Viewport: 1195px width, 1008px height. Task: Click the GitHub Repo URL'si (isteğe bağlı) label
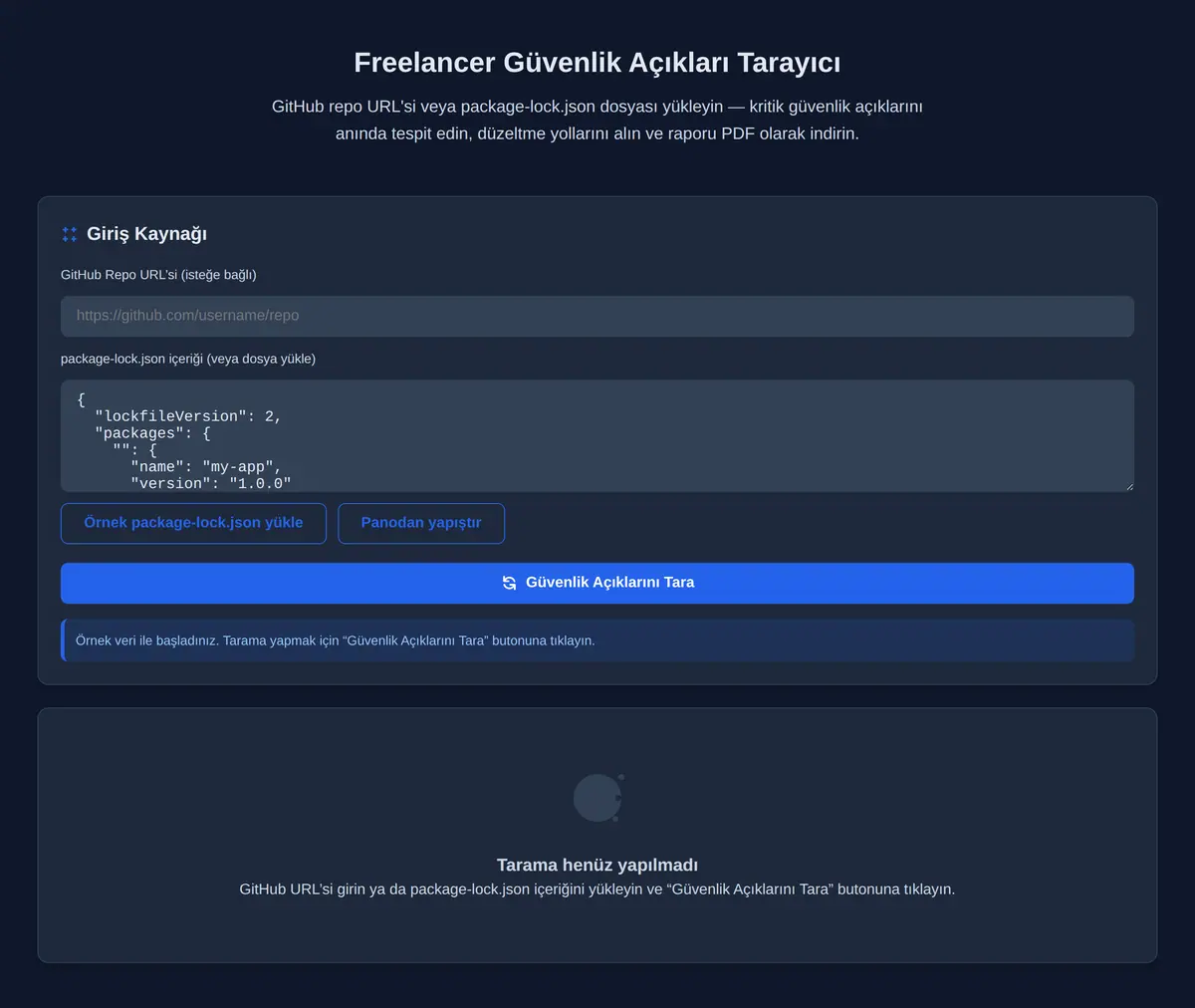158,275
